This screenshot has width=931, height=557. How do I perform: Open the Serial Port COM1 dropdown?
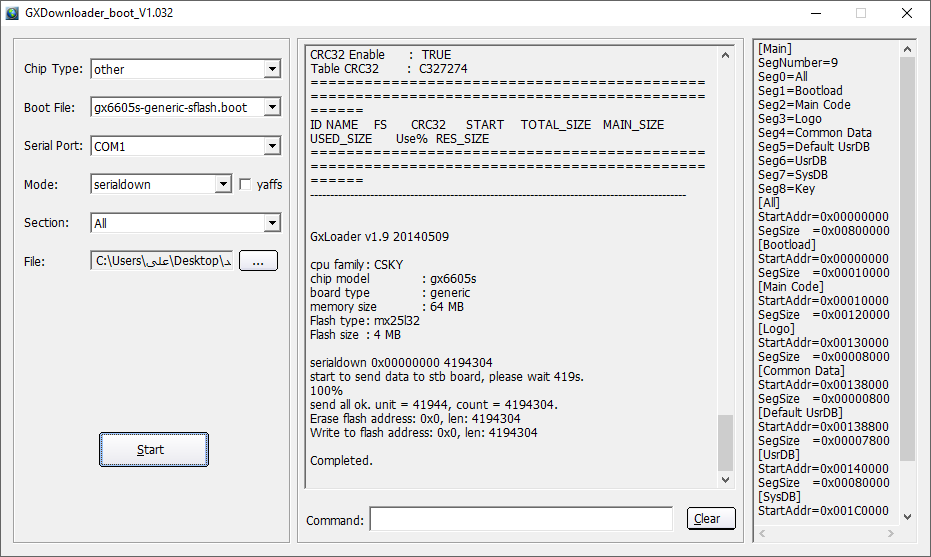click(272, 146)
